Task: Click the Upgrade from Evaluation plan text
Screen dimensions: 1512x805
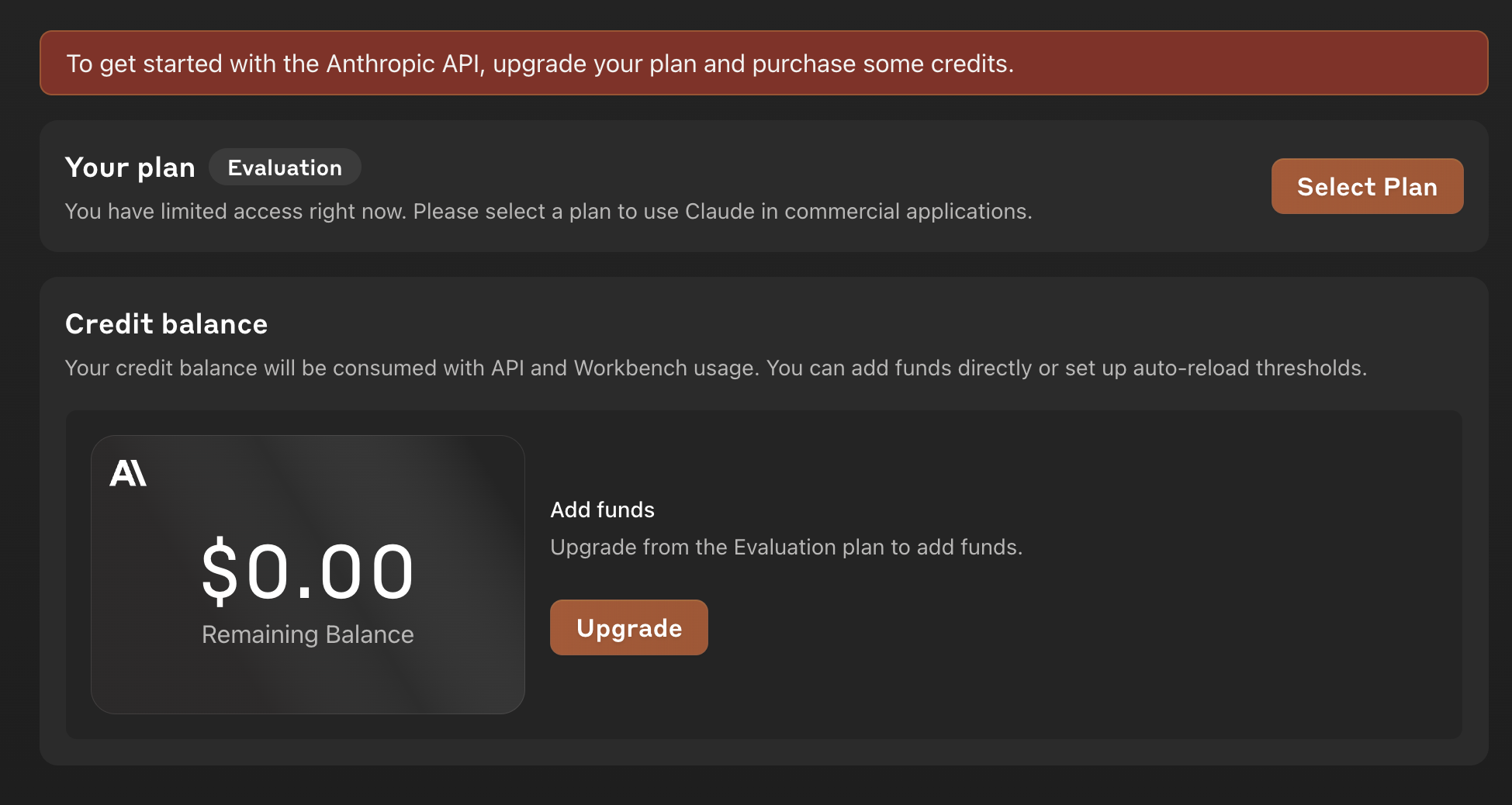Action: [786, 547]
